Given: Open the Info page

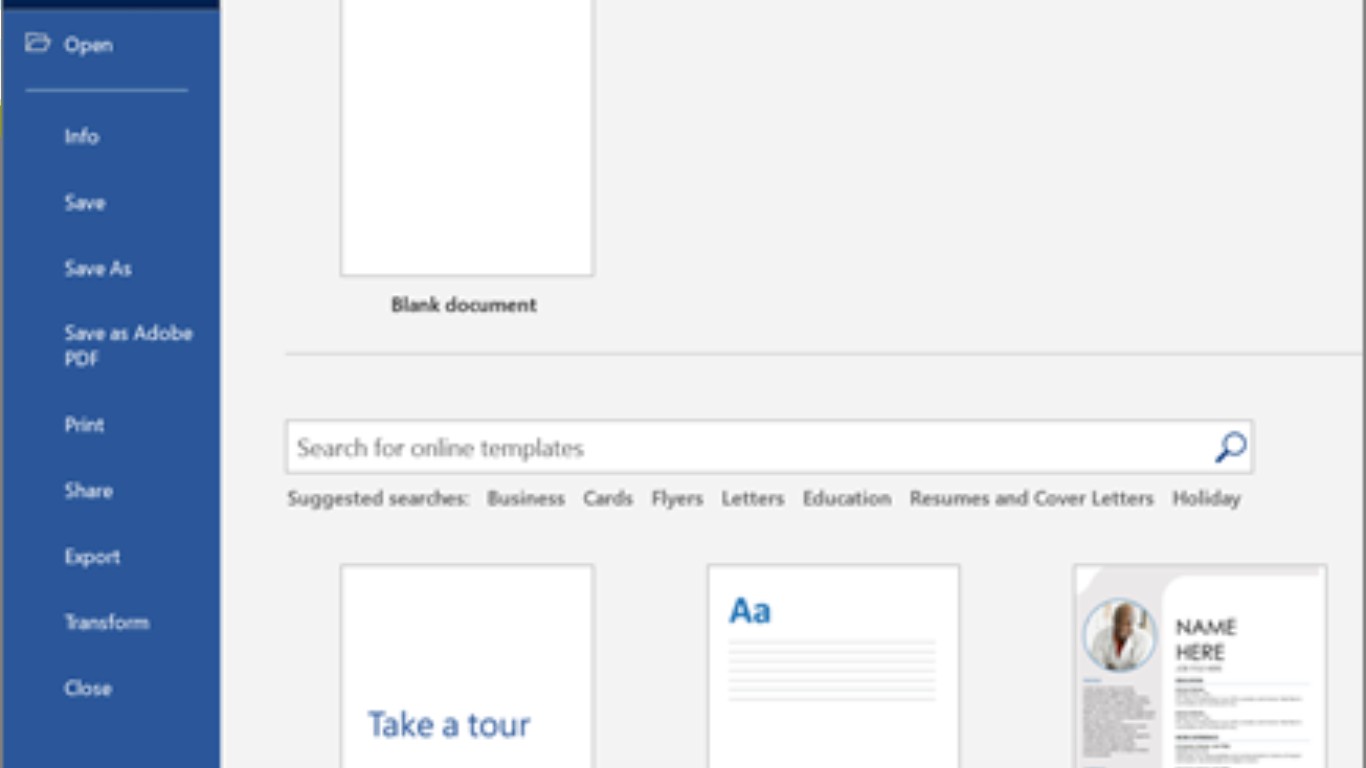Looking at the screenshot, I should click(x=82, y=137).
